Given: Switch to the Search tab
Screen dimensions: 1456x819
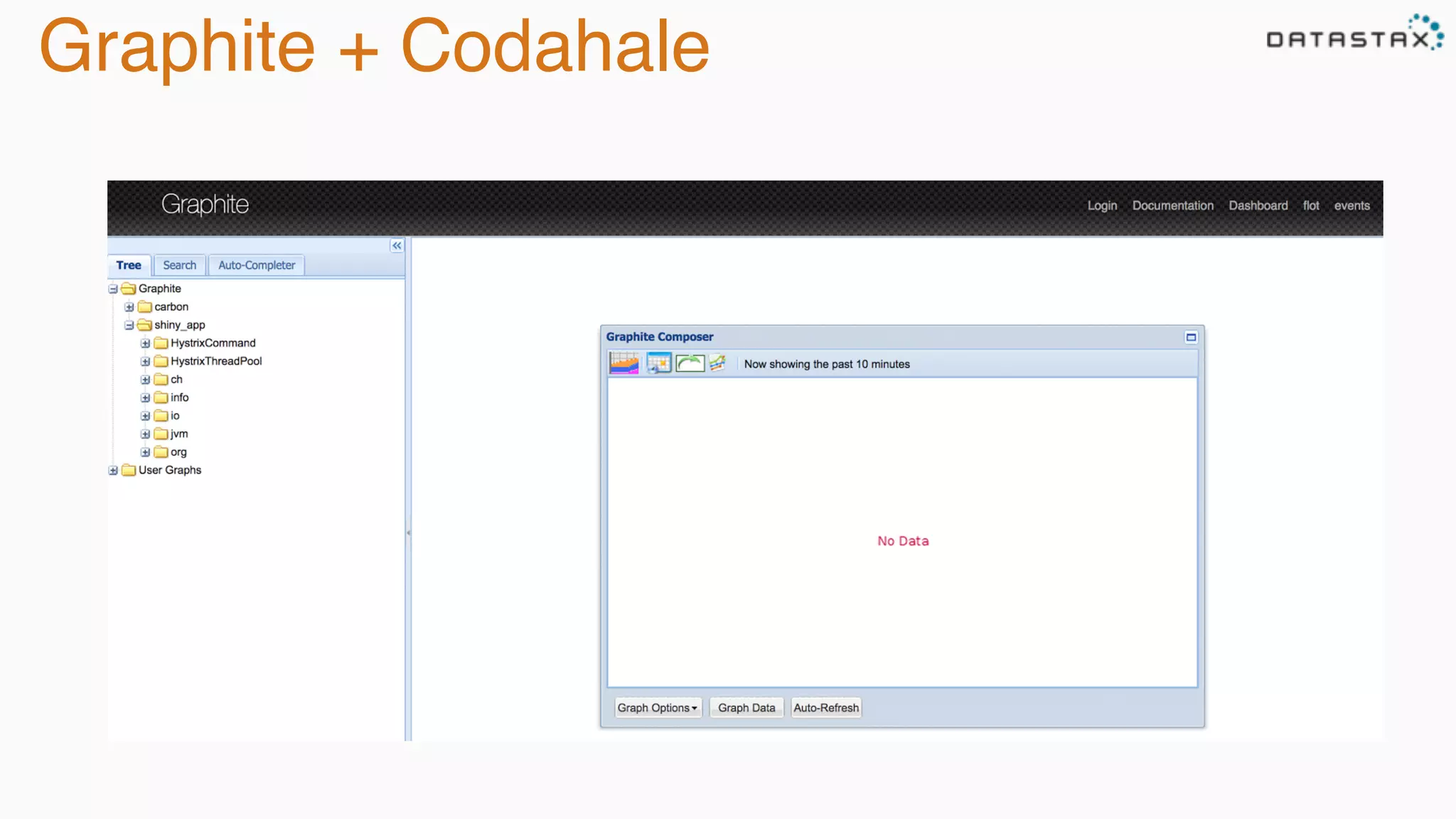Looking at the screenshot, I should 179,265.
